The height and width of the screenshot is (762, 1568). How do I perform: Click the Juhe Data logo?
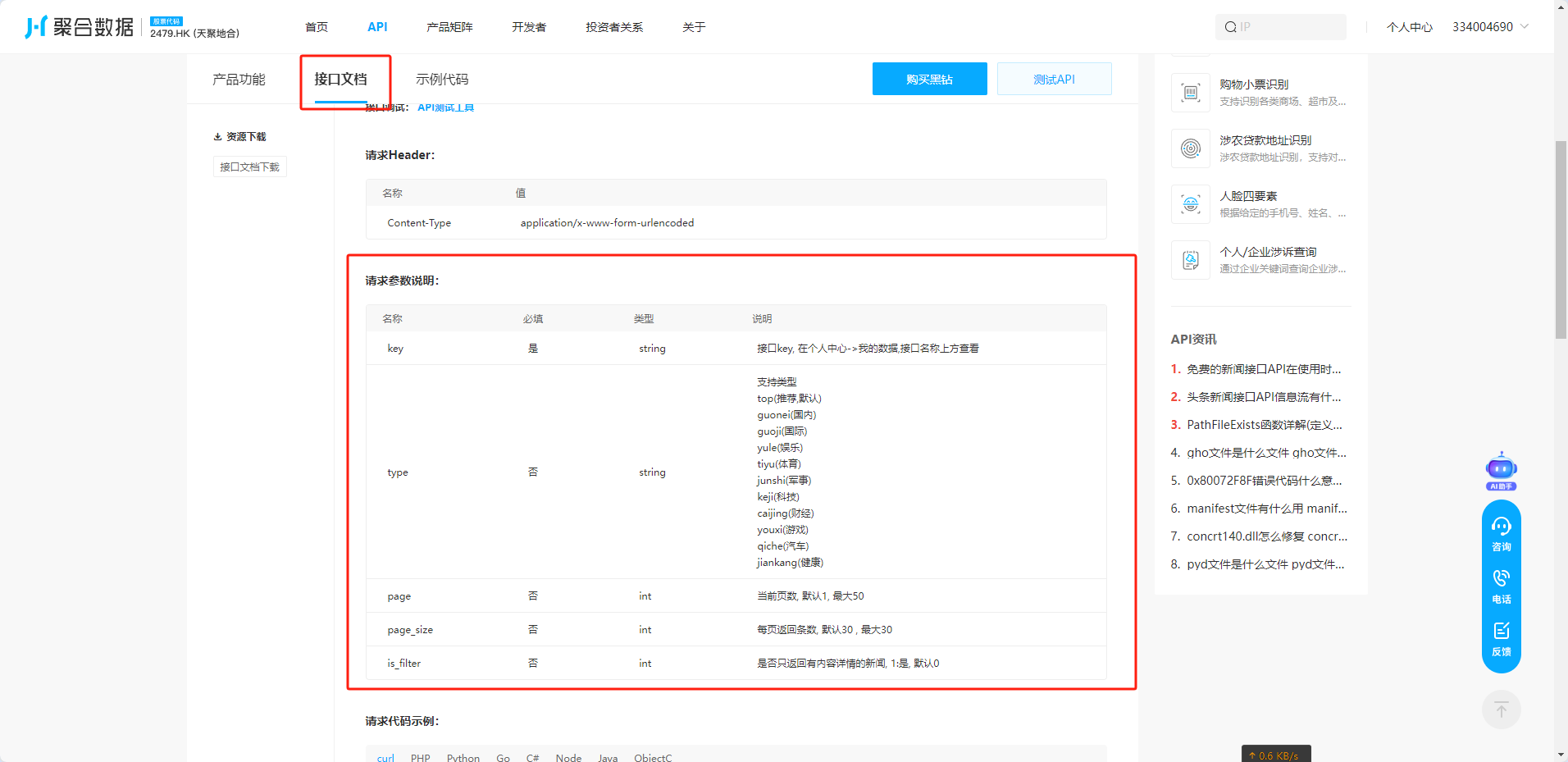80,27
